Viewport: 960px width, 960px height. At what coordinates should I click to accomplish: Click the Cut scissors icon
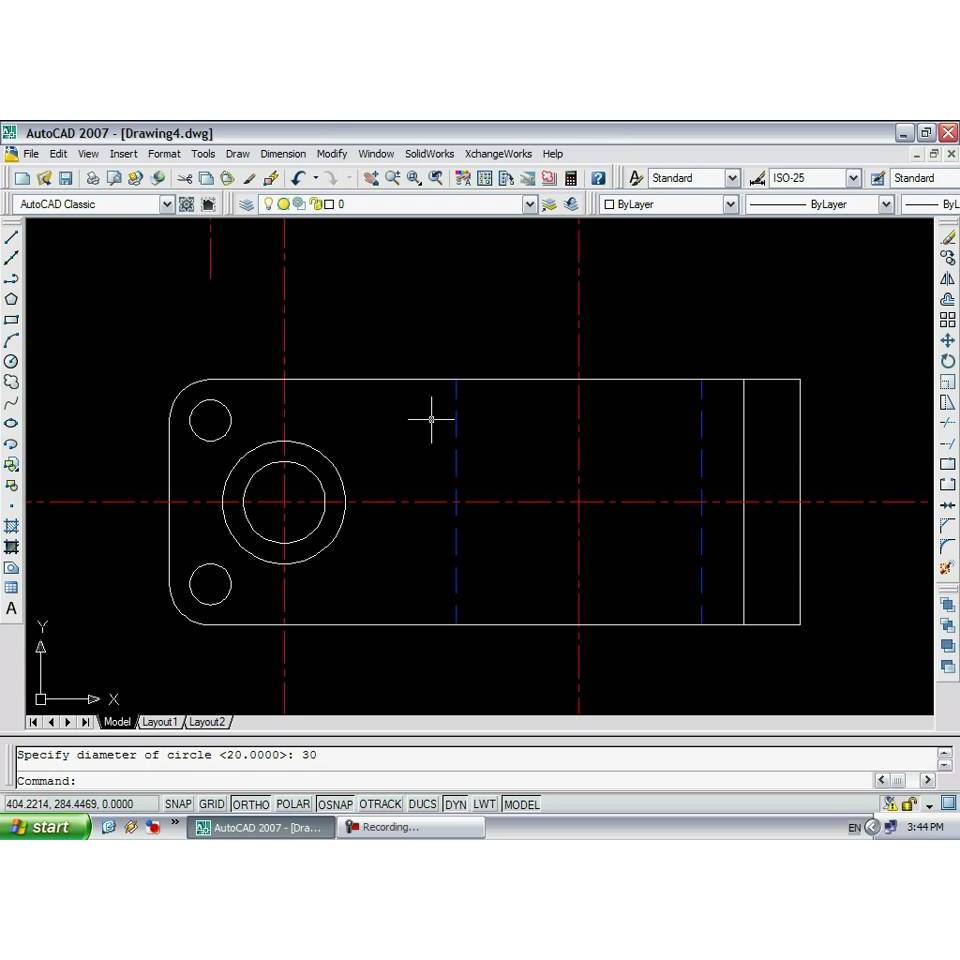(184, 178)
